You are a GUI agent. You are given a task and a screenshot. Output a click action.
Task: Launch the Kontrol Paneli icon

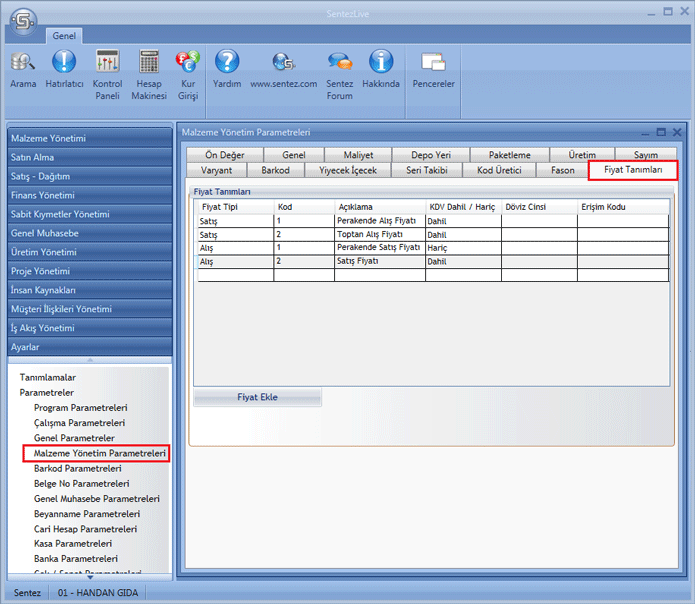click(107, 75)
